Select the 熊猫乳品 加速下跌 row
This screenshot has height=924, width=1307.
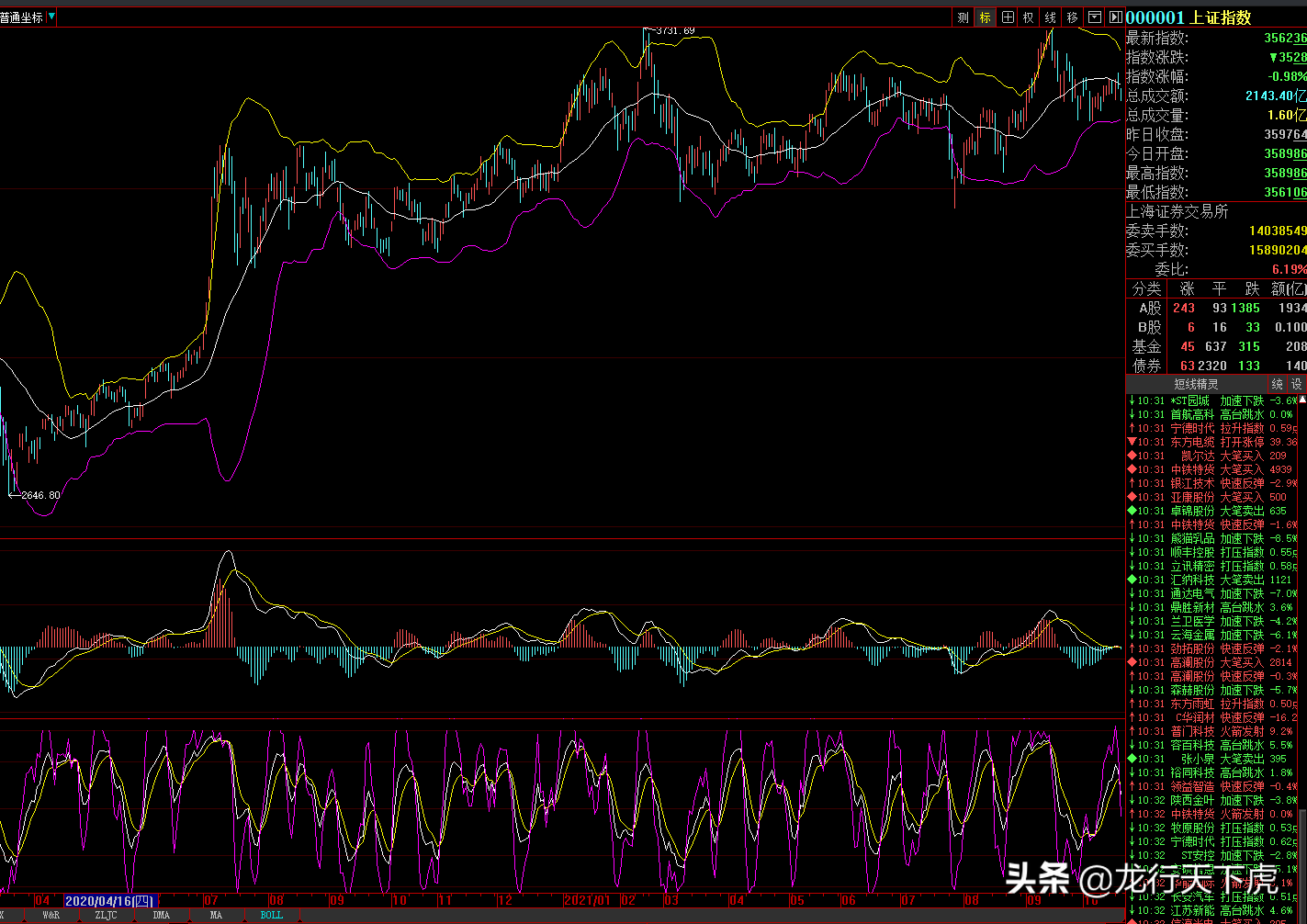(x=1211, y=539)
